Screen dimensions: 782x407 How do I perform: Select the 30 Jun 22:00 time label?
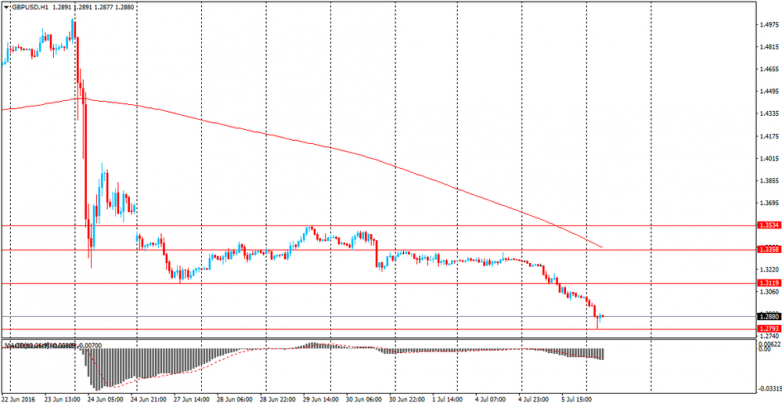[406, 400]
